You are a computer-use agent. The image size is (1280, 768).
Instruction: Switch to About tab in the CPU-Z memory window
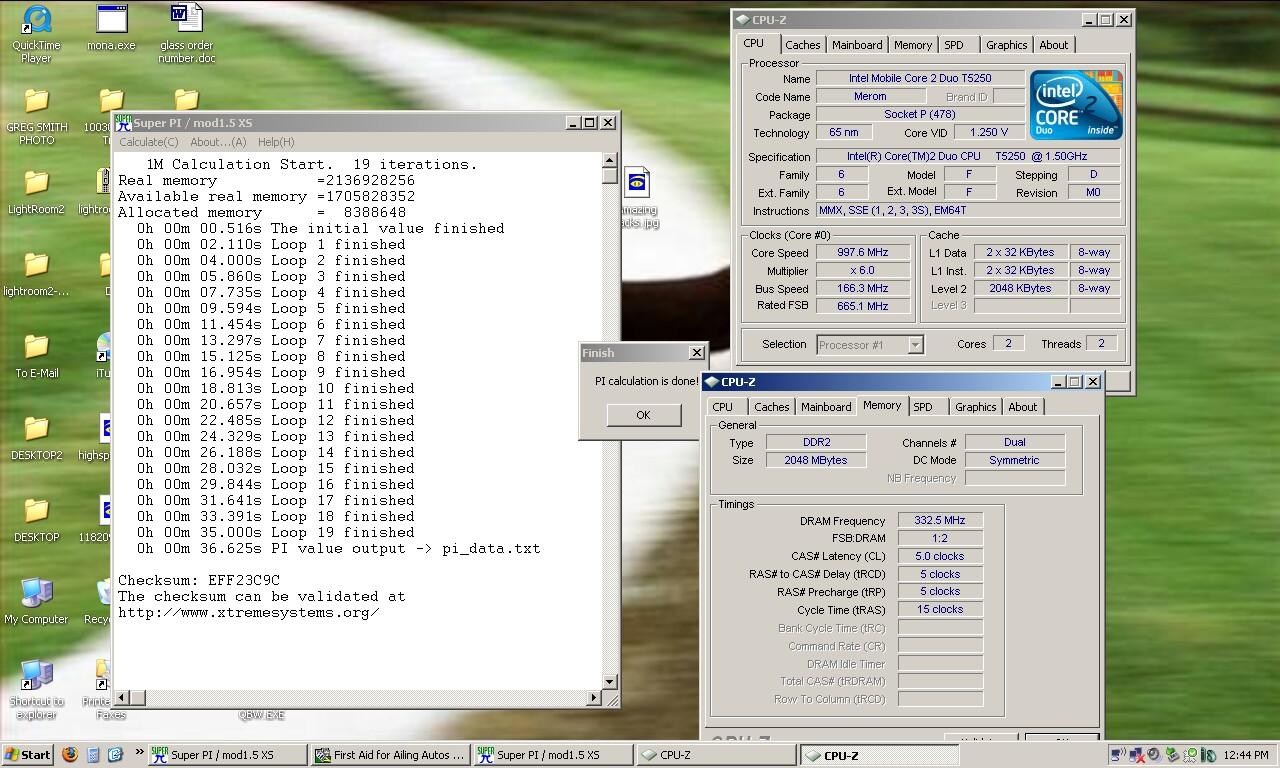tap(1022, 407)
